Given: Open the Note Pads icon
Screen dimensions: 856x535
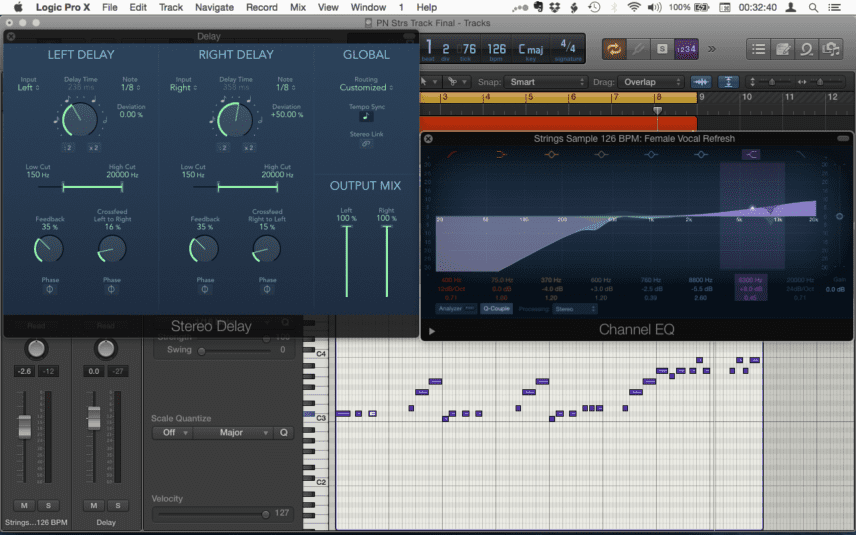Looking at the screenshot, I should point(782,50).
